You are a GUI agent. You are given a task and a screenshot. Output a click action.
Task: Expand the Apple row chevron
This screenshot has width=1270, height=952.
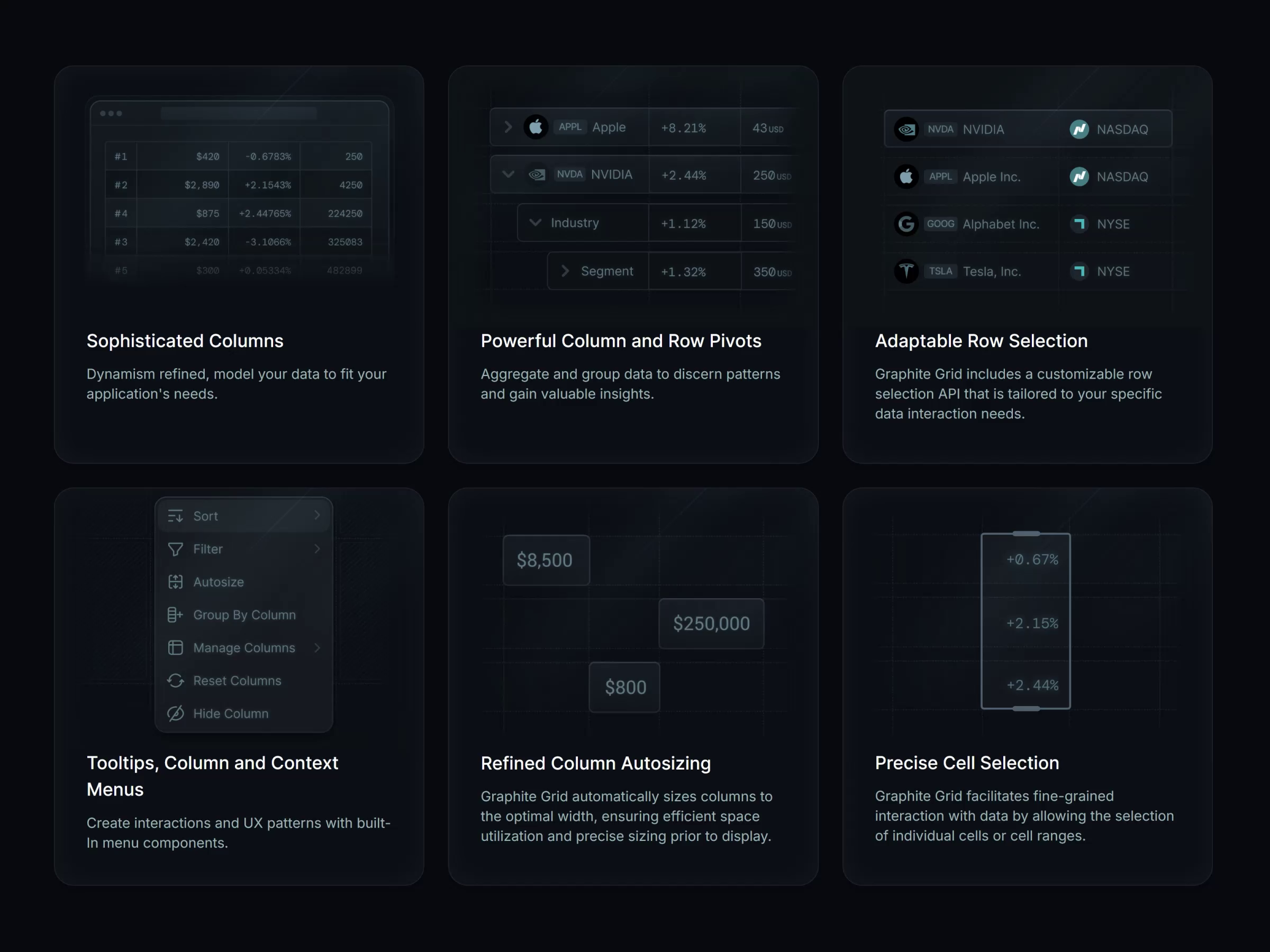[507, 127]
